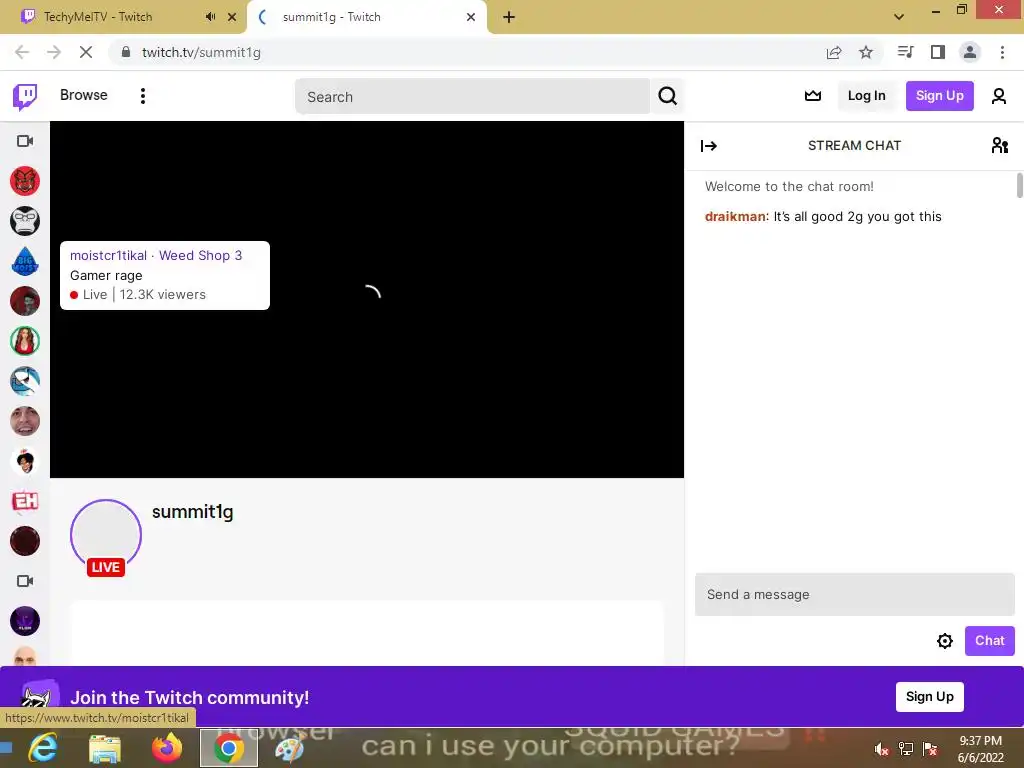Mute the TechyMelTV tab audio icon

(x=210, y=17)
